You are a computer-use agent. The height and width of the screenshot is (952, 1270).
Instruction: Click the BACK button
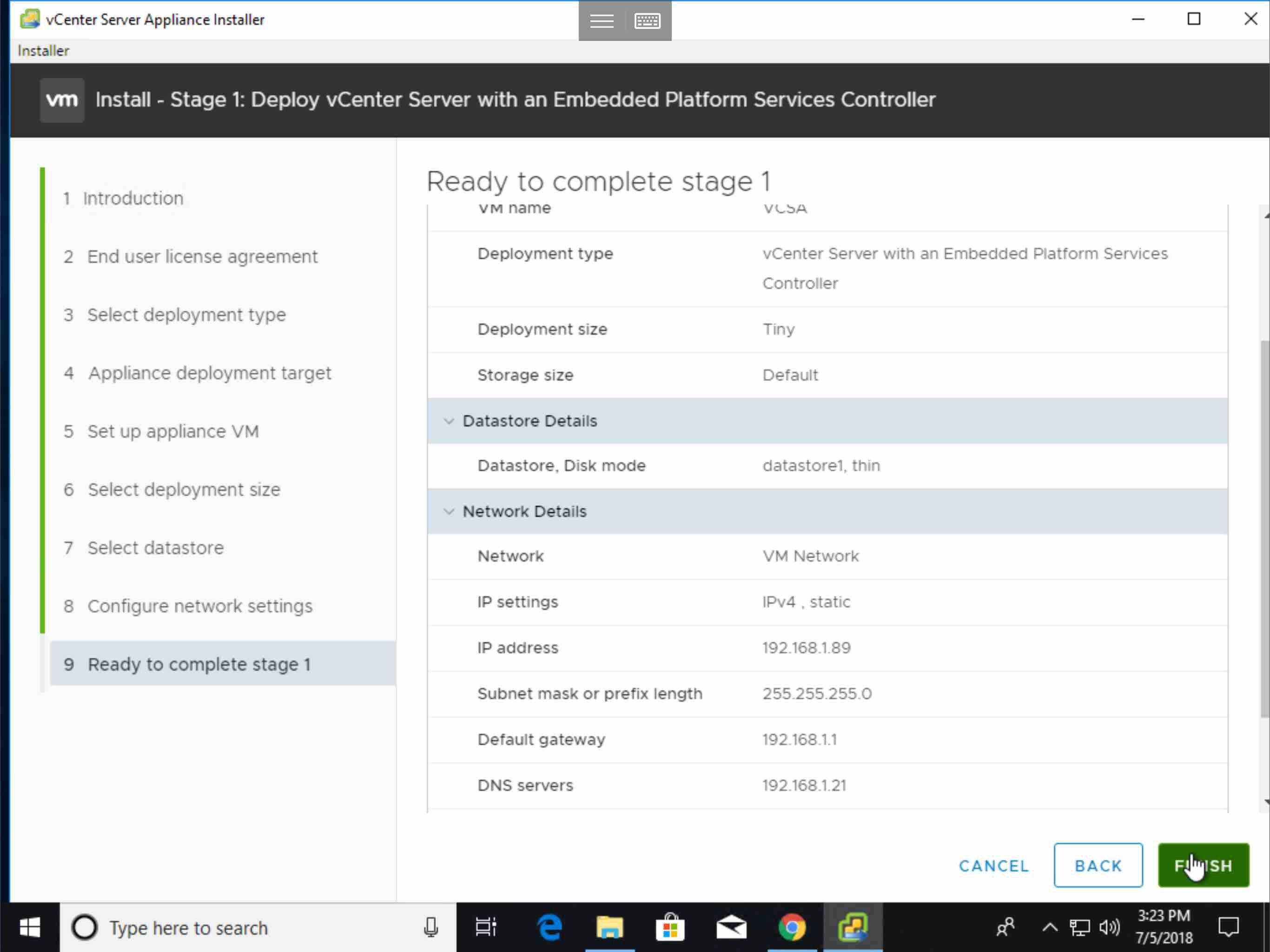pyautogui.click(x=1098, y=865)
